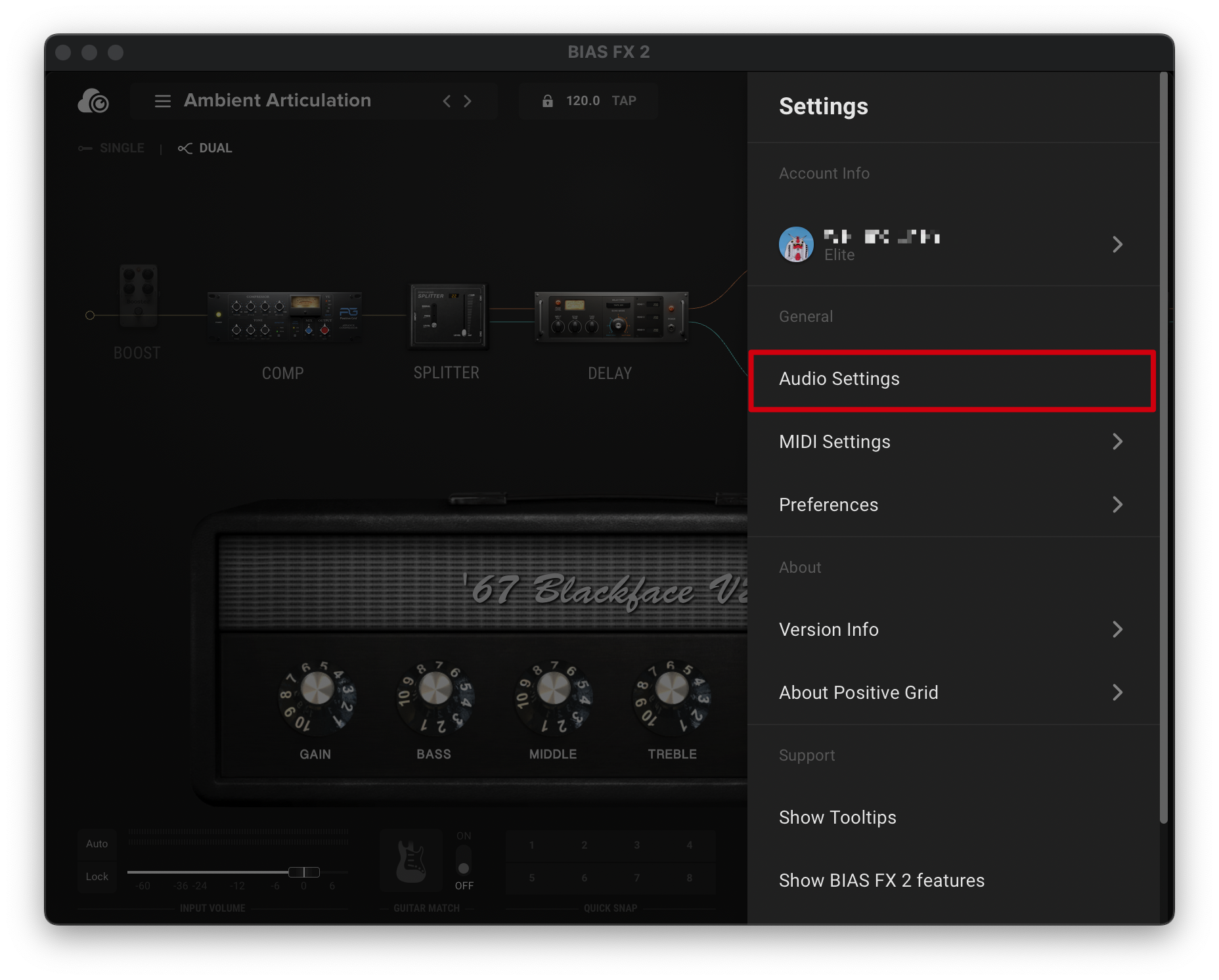Toggle the BPM lock icon
This screenshot has height=980, width=1219.
[547, 101]
